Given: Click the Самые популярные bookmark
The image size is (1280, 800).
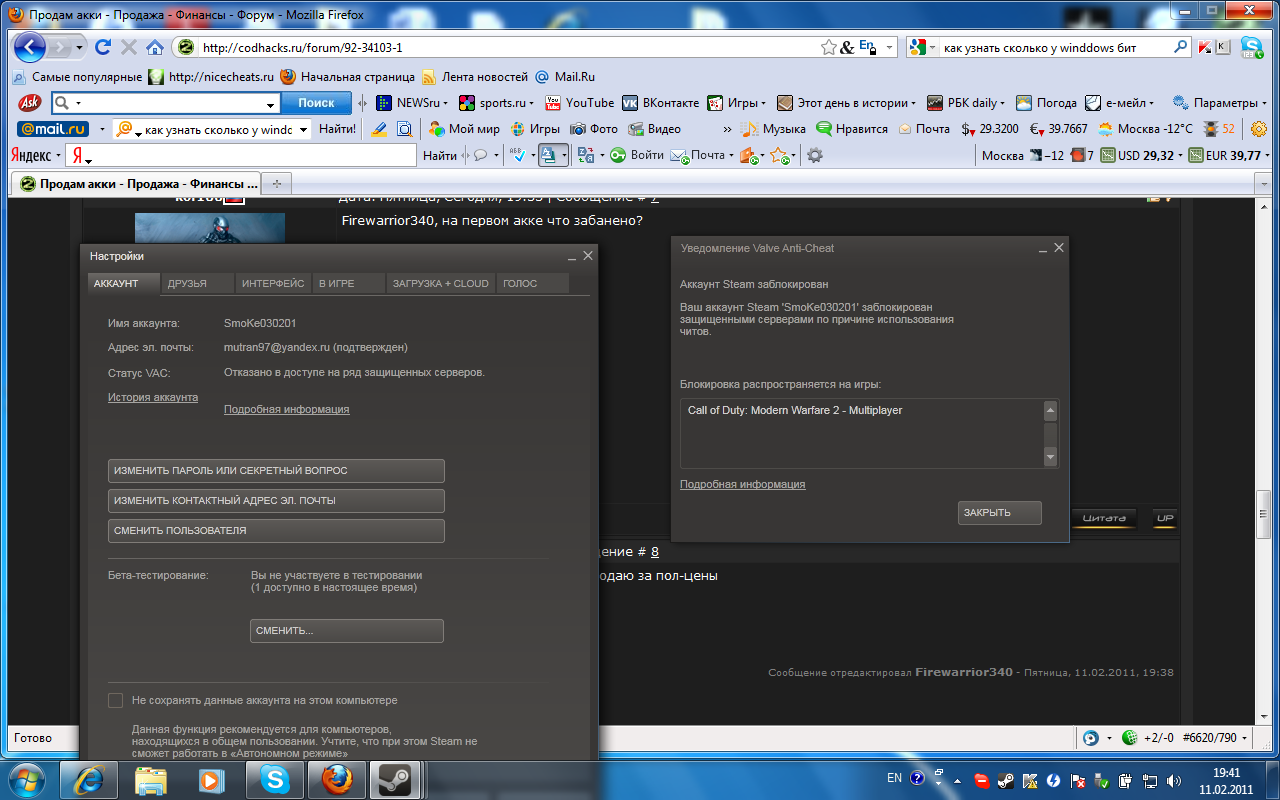Looking at the screenshot, I should pyautogui.click(x=77, y=77).
